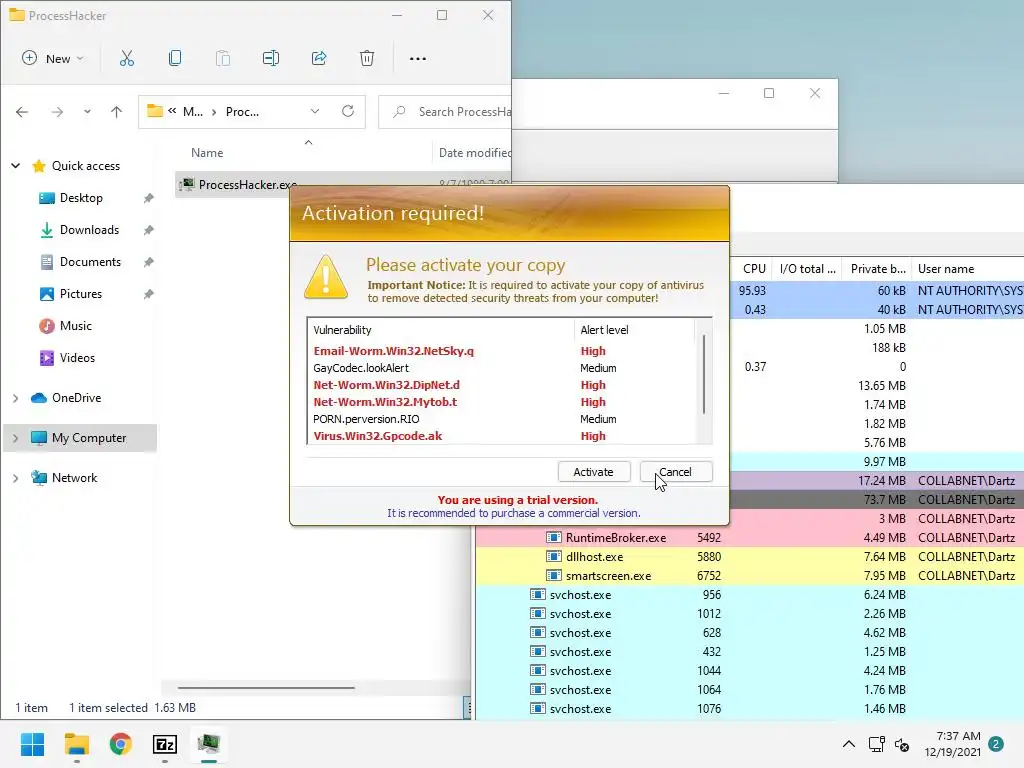The image size is (1024, 768).
Task: Sort processes by I/O total column
Action: coord(808,268)
